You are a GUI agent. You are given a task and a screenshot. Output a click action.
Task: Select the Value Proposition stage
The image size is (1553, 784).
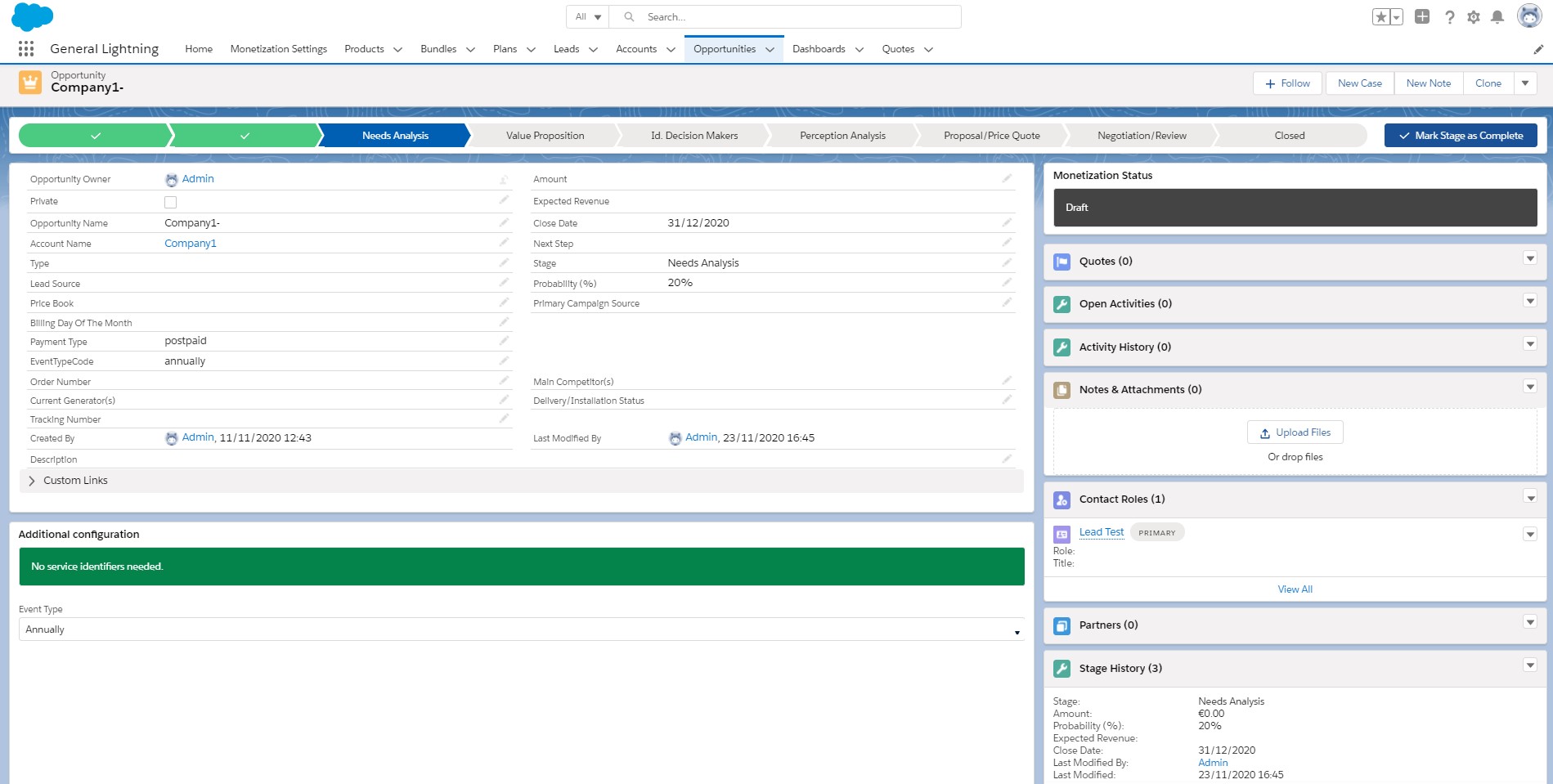(544, 135)
